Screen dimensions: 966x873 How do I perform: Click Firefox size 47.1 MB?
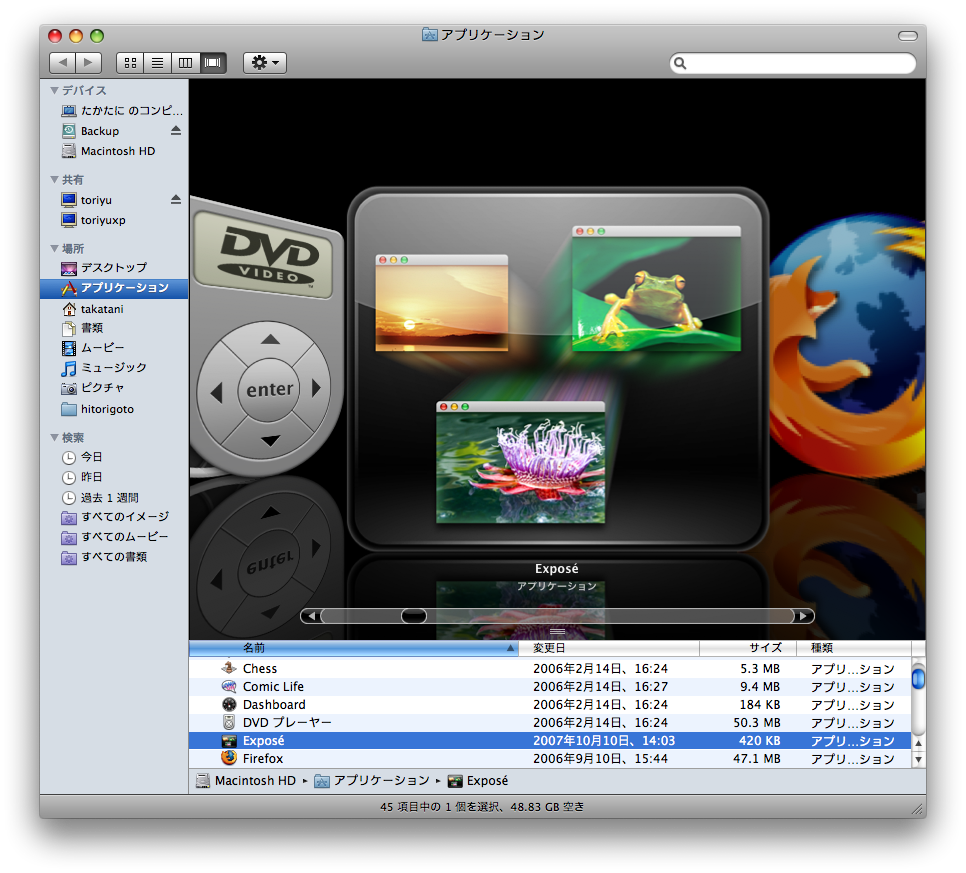click(757, 758)
